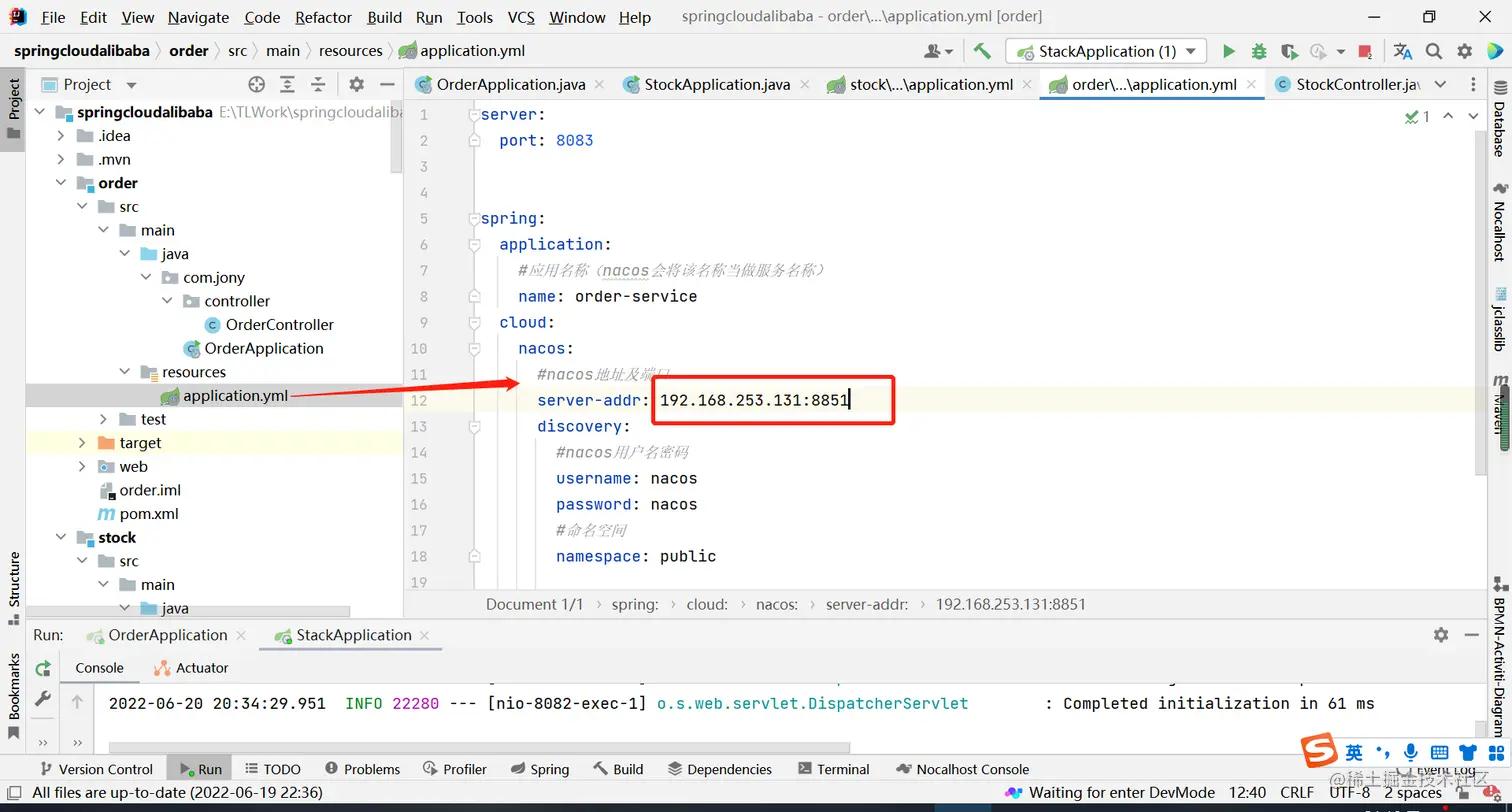Minimize the Run tool window
This screenshot has width=1512, height=812.
point(1472,635)
